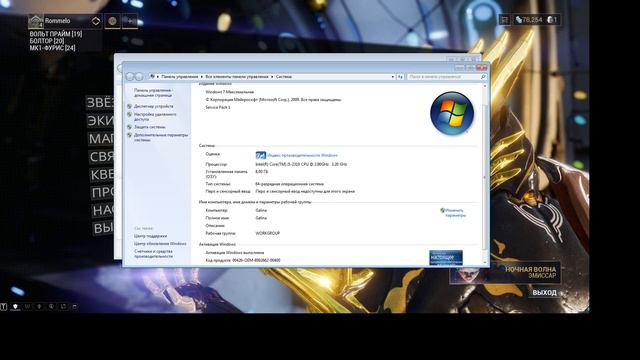Click the credits counter 78,254 in Warframe
Viewport: 640px width, 360px height.
(529, 20)
